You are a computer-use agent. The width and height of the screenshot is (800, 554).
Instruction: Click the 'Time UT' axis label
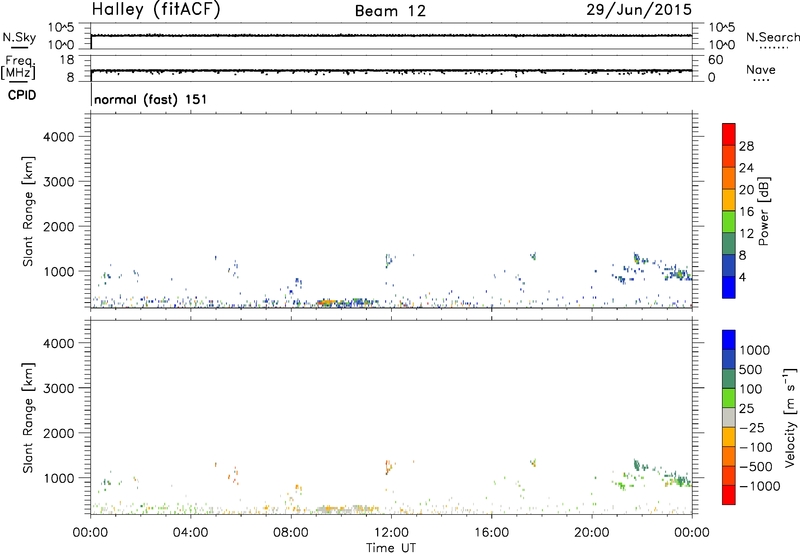391,548
